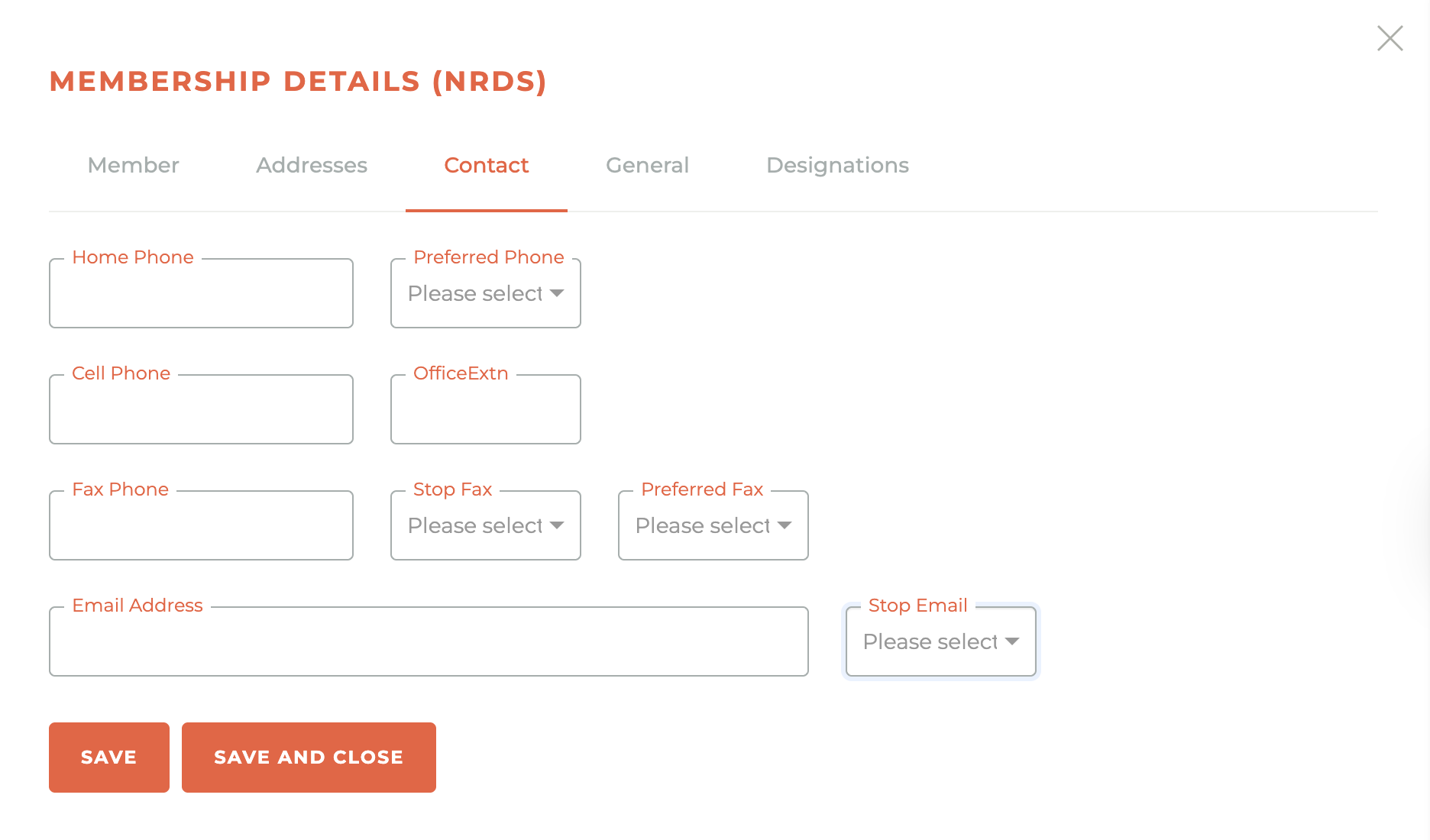Viewport: 1430px width, 840px height.
Task: Switch to the Member tab
Action: point(133,165)
